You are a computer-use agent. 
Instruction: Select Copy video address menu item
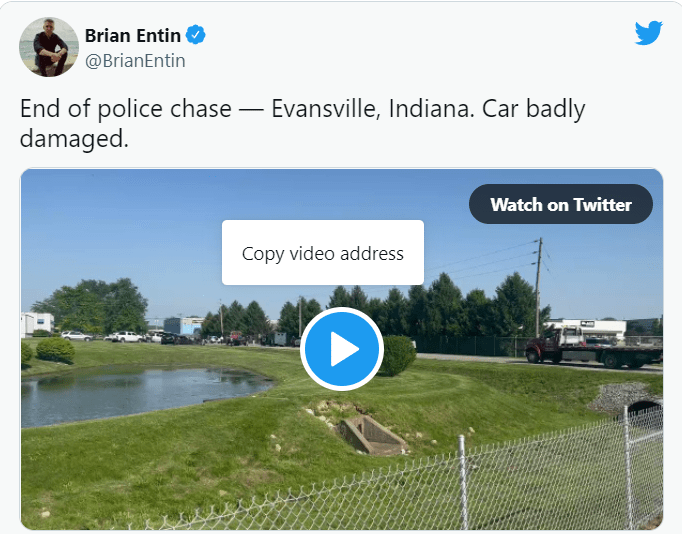(323, 253)
